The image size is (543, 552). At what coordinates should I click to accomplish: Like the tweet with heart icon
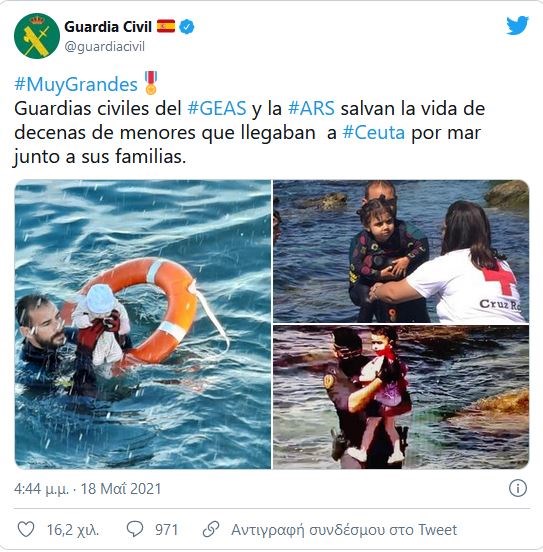pos(26,529)
